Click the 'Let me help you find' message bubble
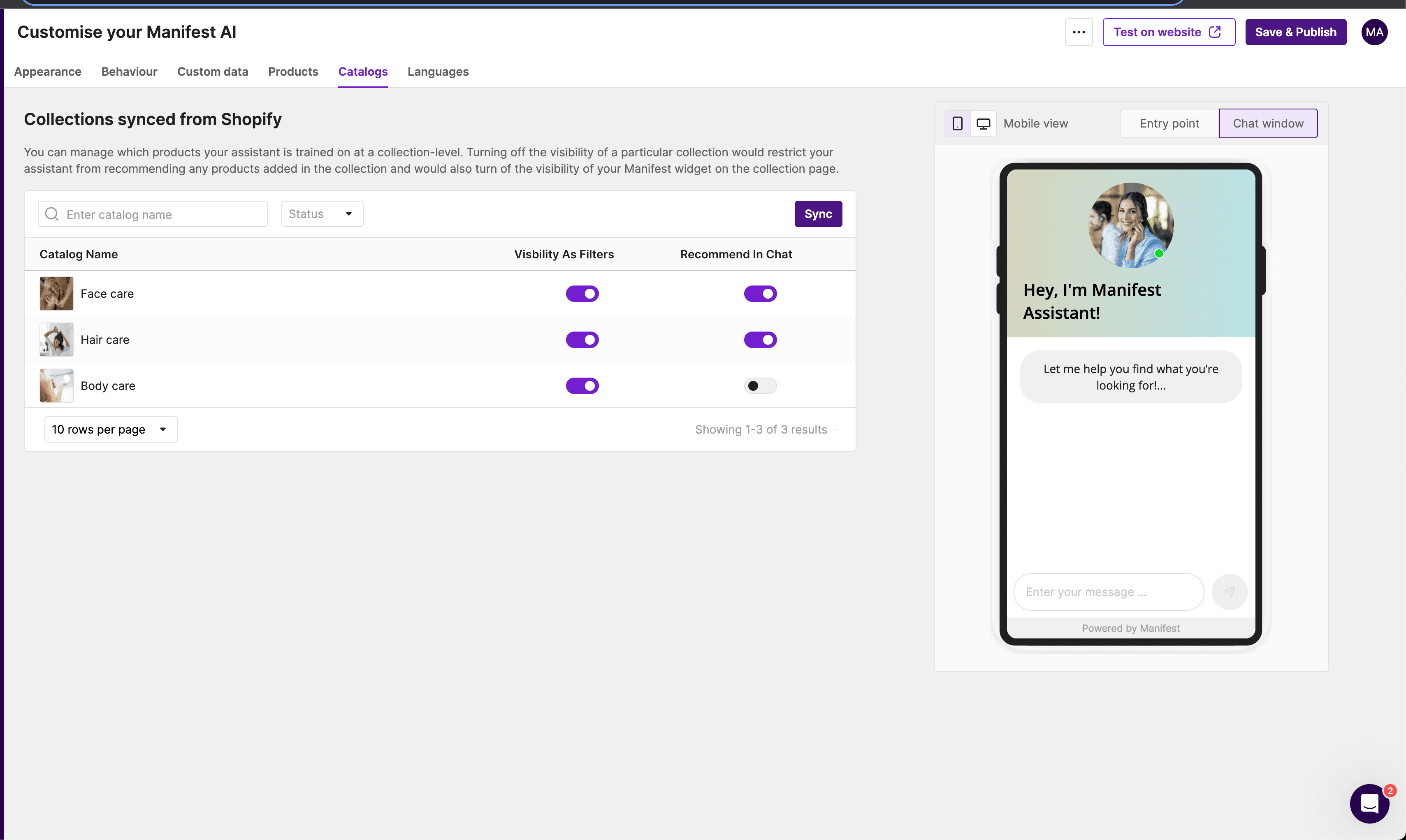 tap(1130, 377)
